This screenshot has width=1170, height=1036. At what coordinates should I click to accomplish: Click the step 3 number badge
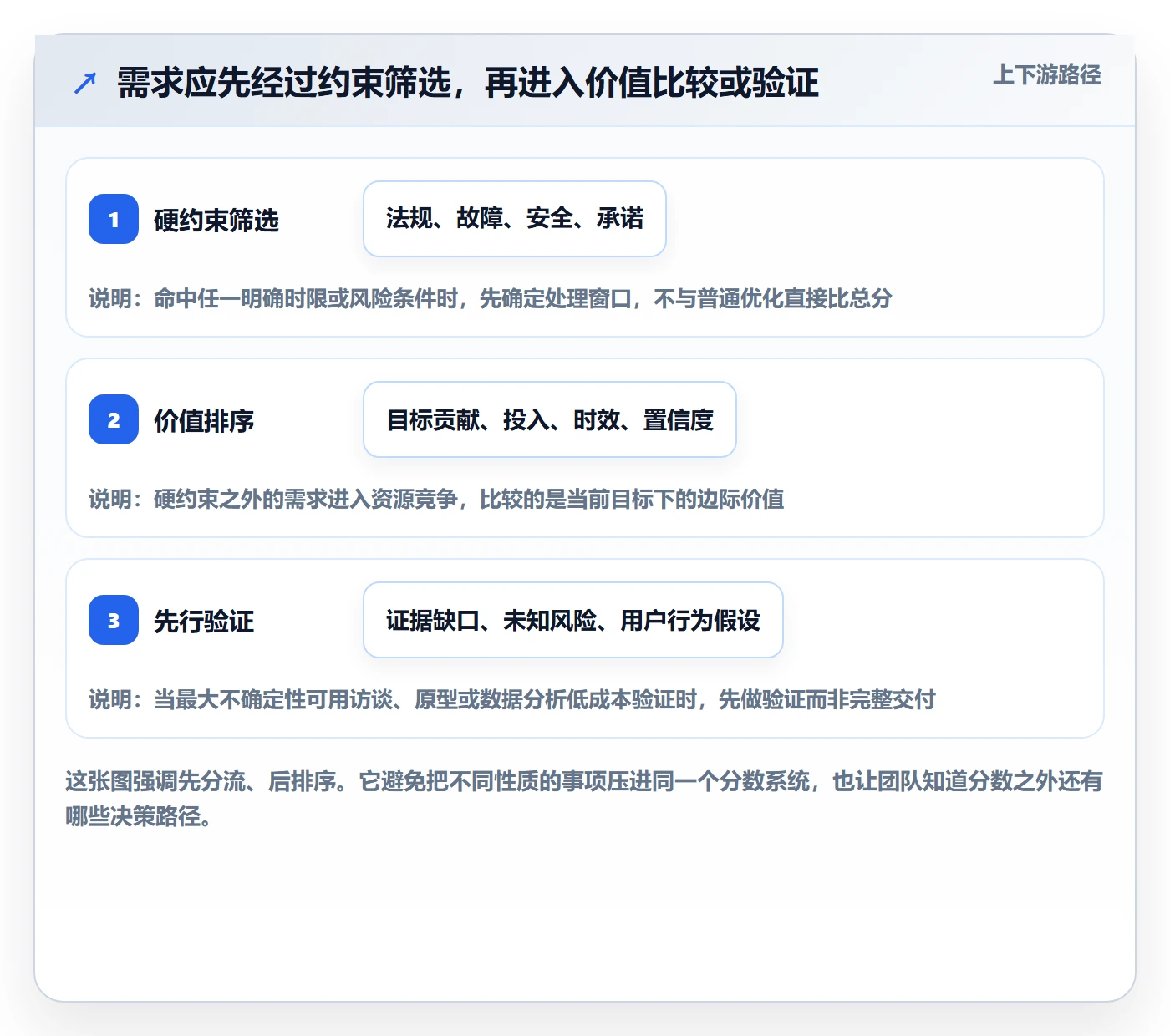114,620
